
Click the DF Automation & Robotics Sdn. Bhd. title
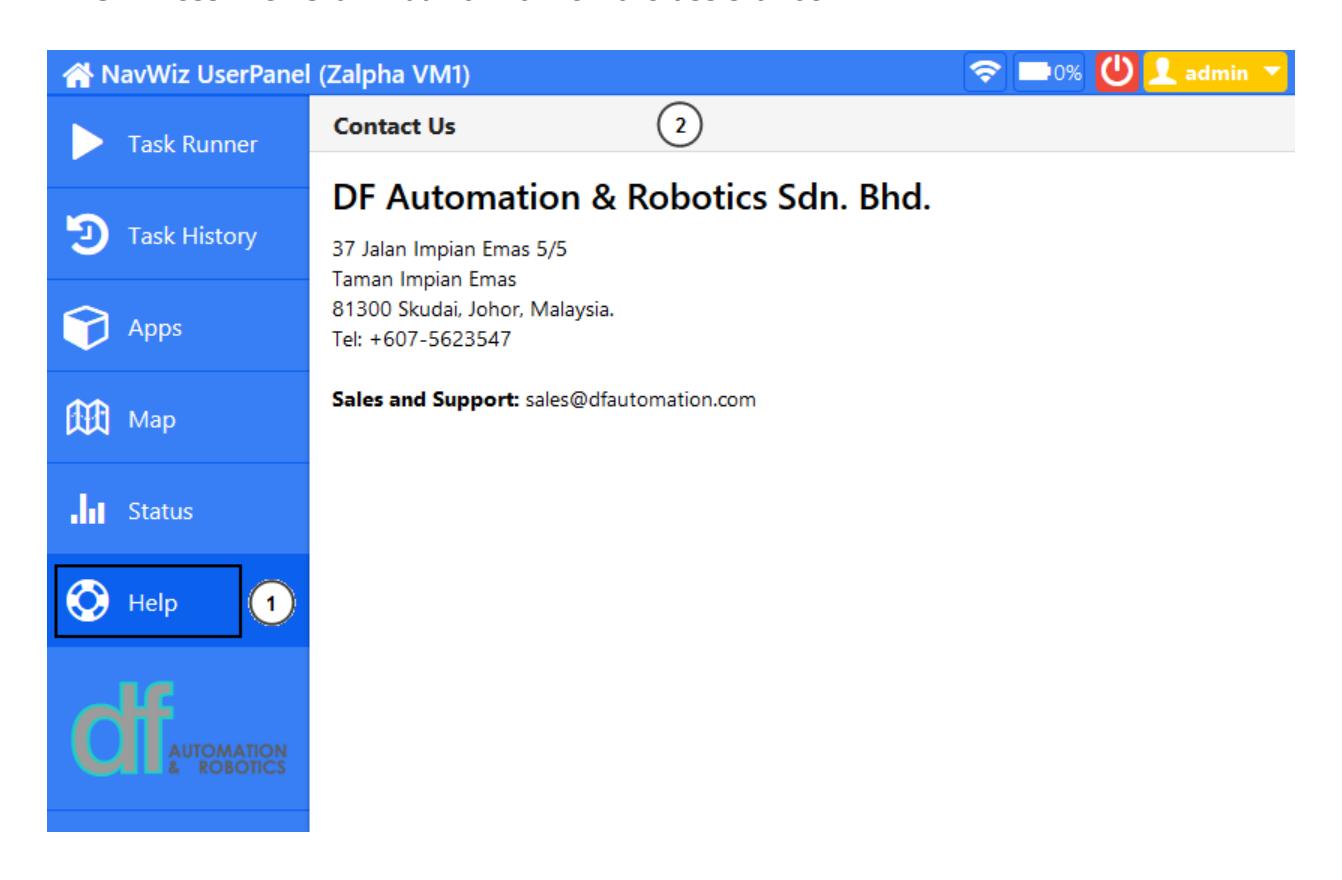(632, 198)
